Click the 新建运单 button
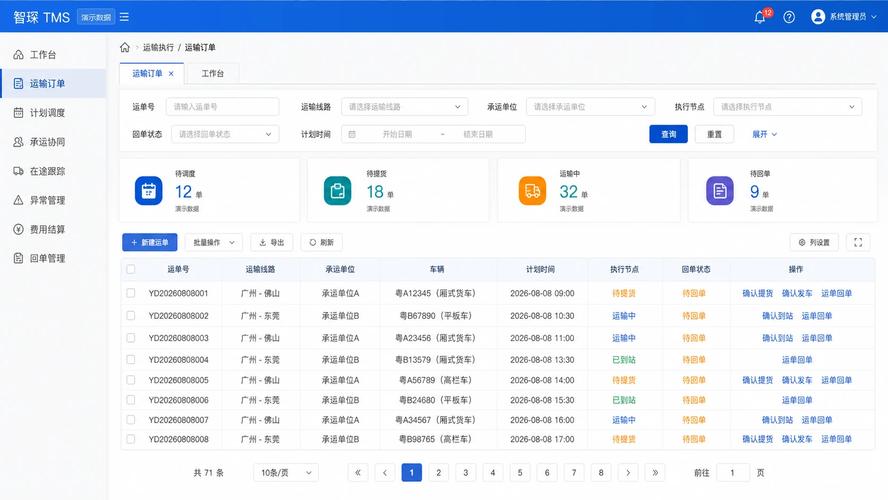This screenshot has width=888, height=500. click(x=150, y=242)
